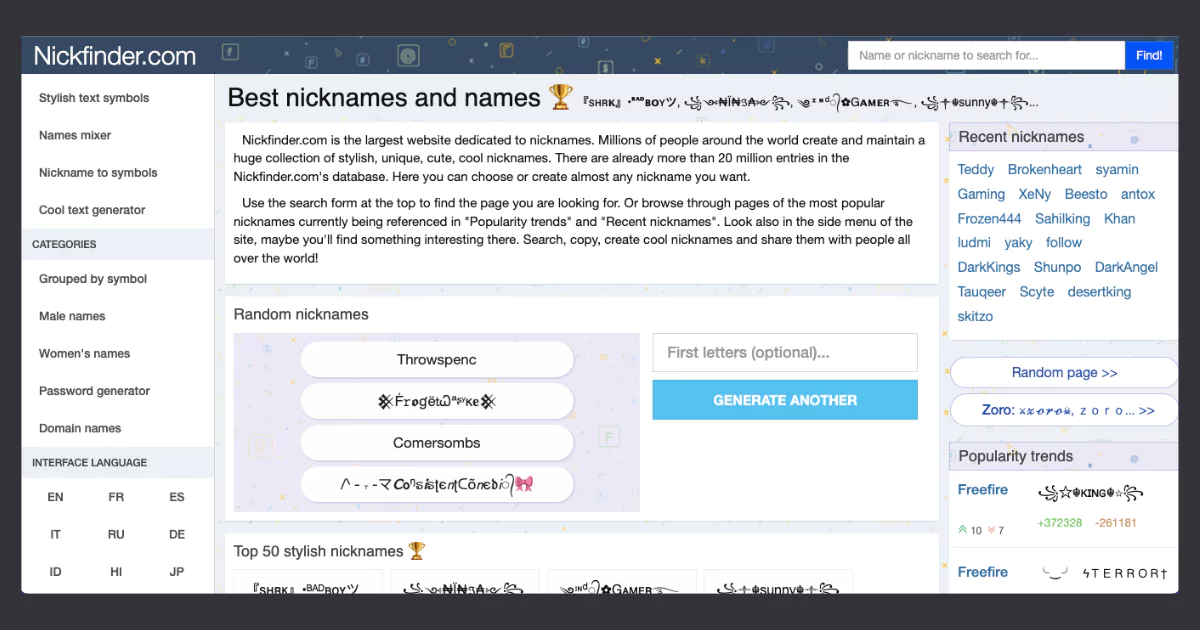Open recent nickname DarkKings
1200x630 pixels.
[989, 267]
